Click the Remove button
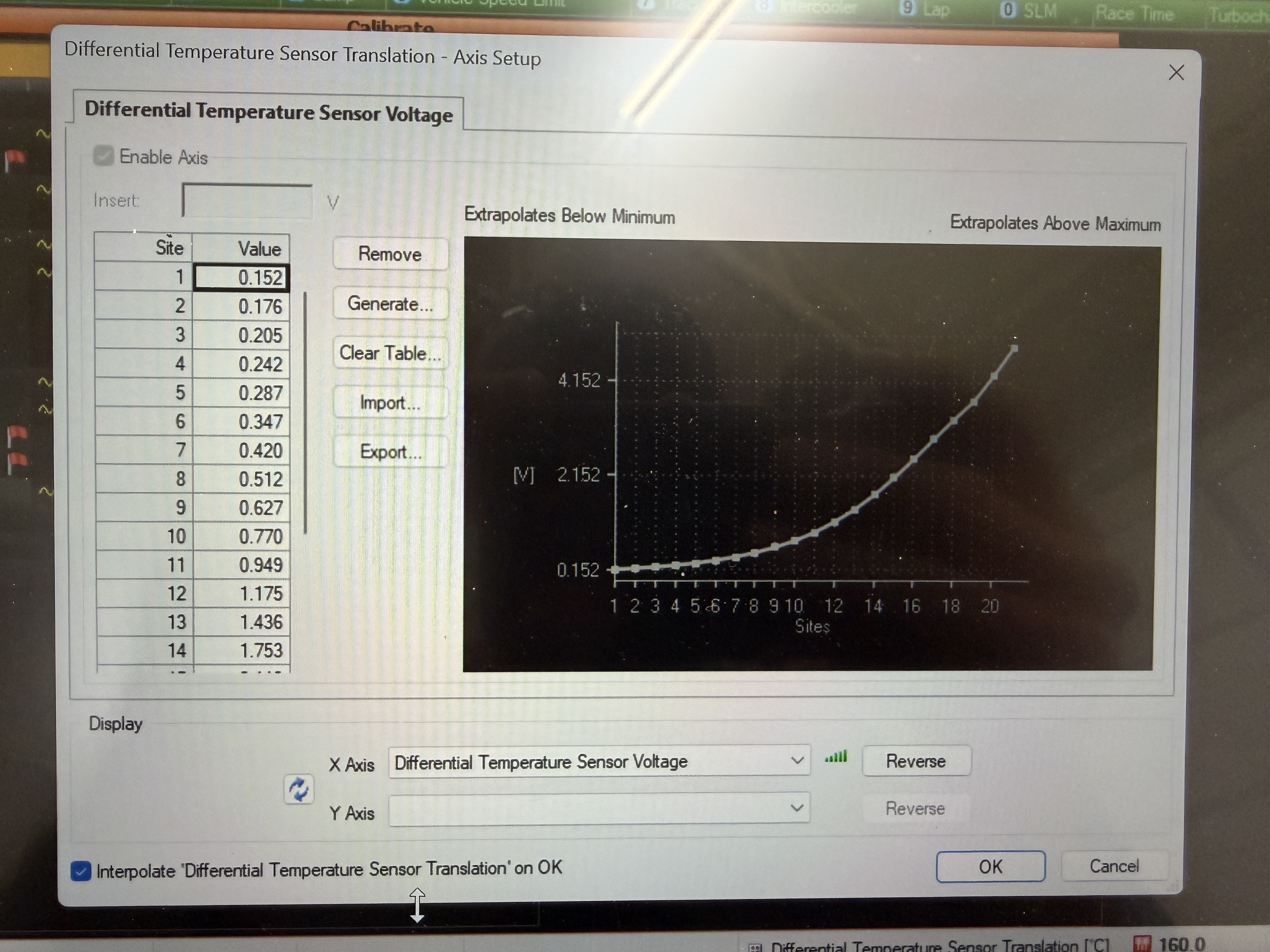The image size is (1270, 952). click(390, 254)
